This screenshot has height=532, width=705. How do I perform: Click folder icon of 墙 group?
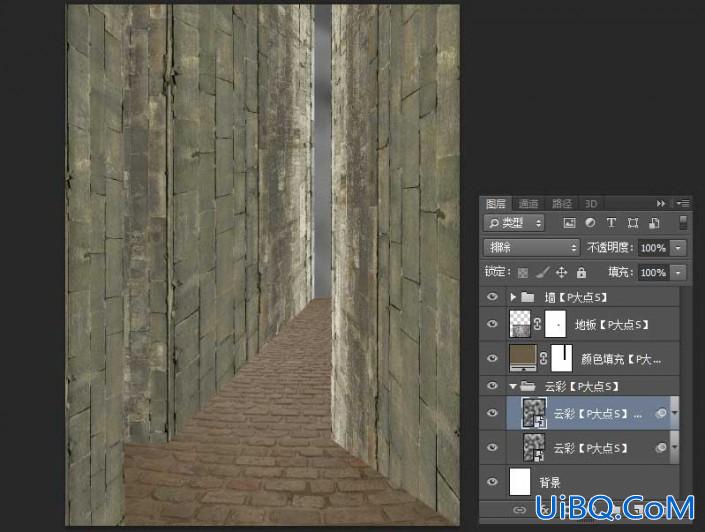coord(527,297)
